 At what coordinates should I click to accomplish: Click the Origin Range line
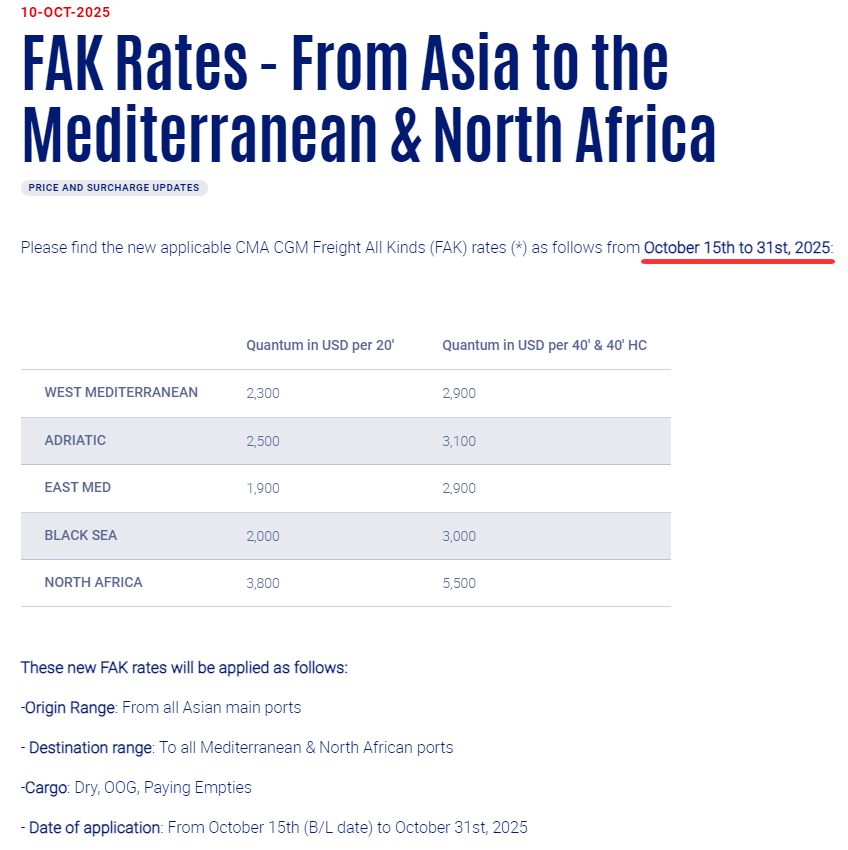[161, 707]
